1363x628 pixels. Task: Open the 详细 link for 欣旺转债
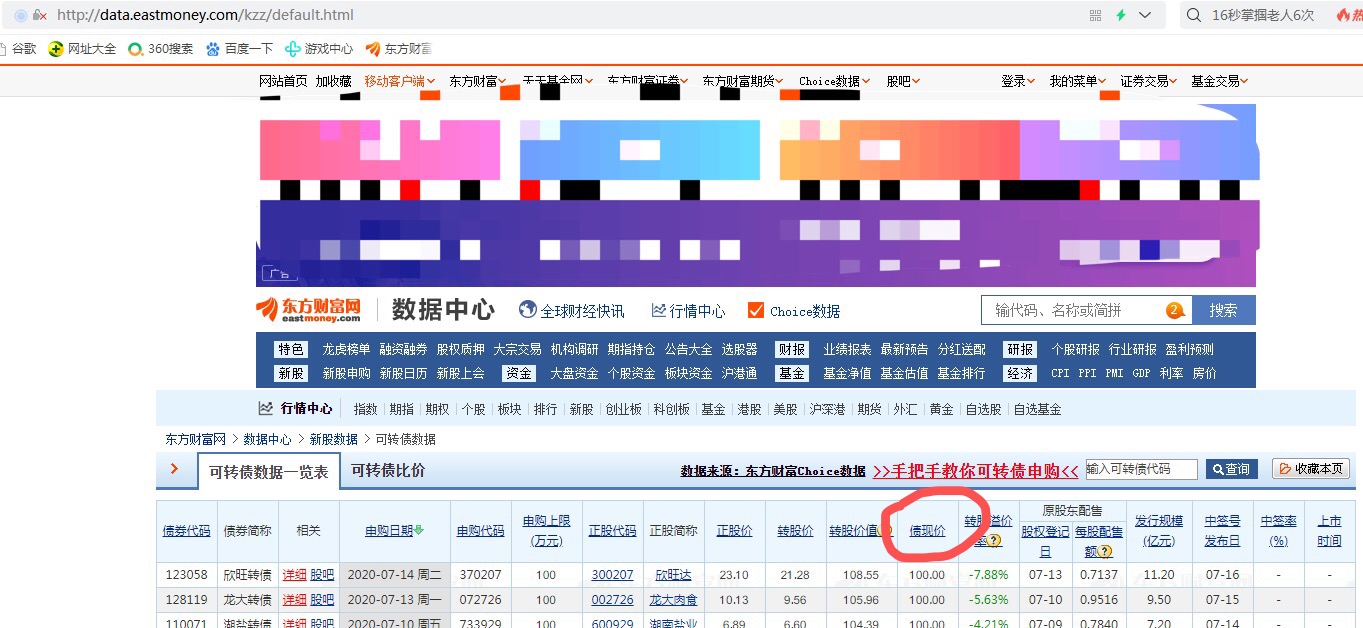(297, 574)
